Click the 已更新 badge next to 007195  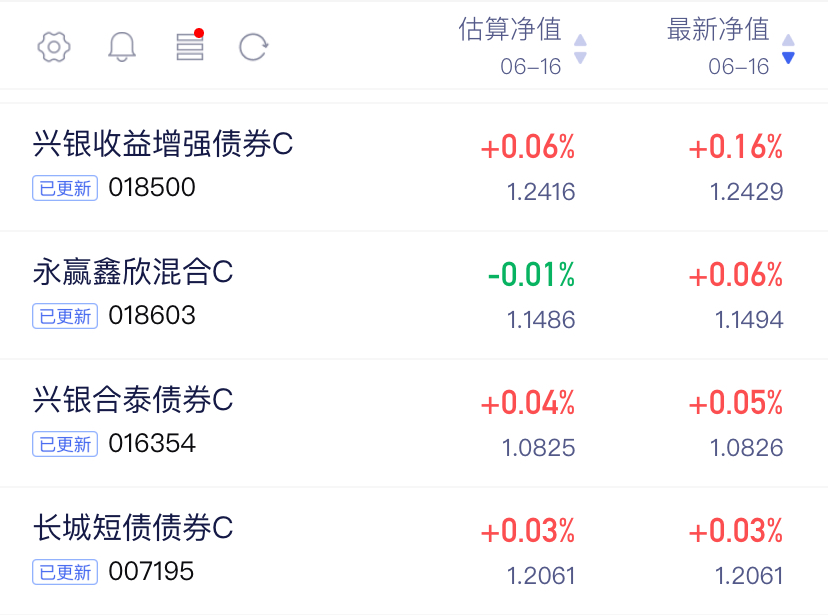click(65, 572)
